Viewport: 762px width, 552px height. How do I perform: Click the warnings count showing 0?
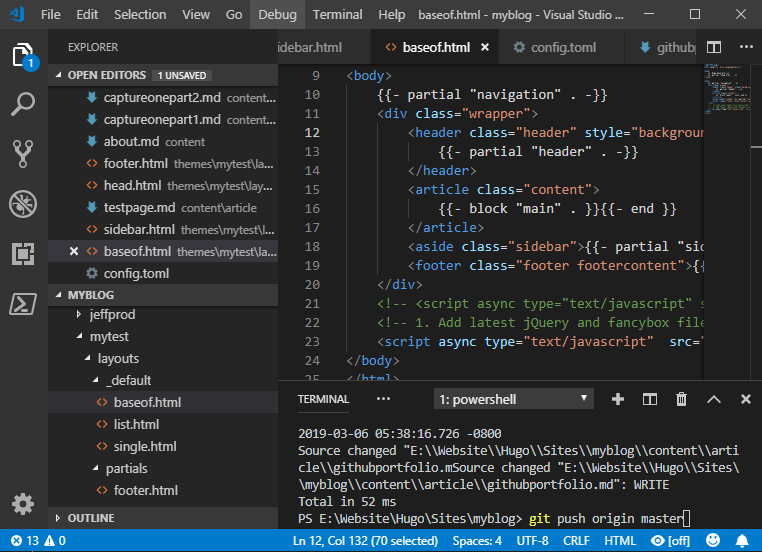[x=55, y=540]
